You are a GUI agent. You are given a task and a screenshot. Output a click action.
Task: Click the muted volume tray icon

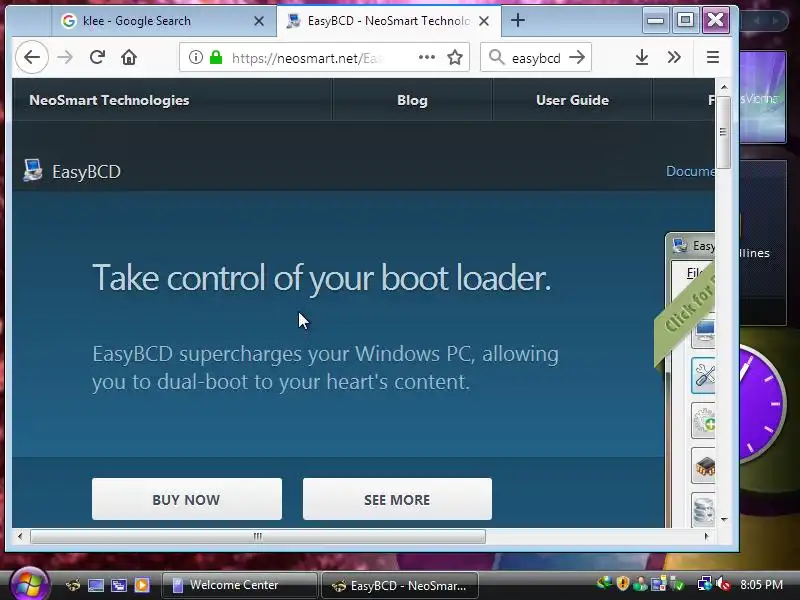[723, 584]
